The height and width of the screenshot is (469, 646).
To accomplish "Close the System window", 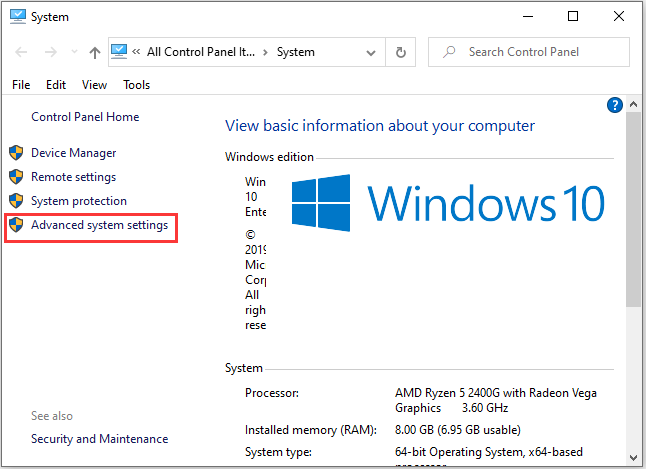I will (x=618, y=16).
